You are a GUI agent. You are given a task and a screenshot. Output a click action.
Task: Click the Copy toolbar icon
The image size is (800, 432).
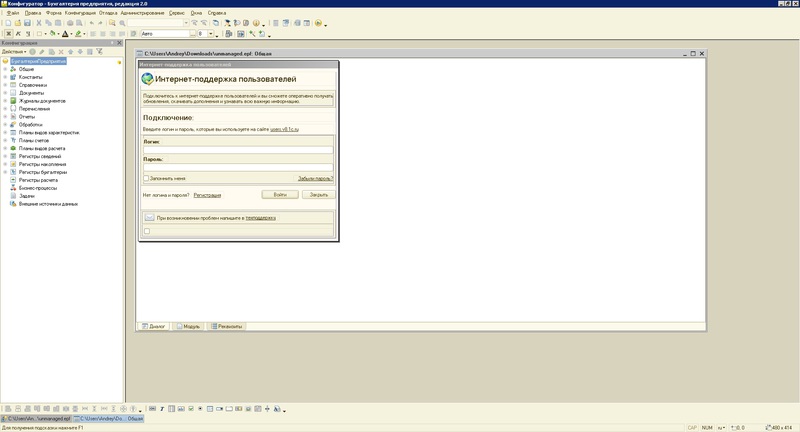pyautogui.click(x=48, y=23)
